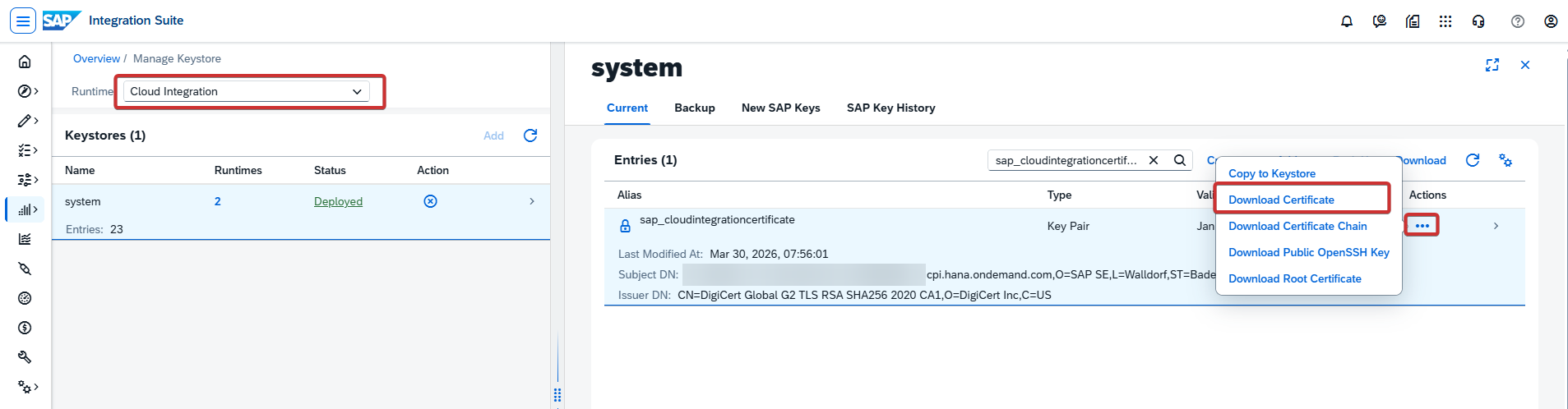Select the system keystore name
The image size is (1568, 409).
[x=83, y=201]
